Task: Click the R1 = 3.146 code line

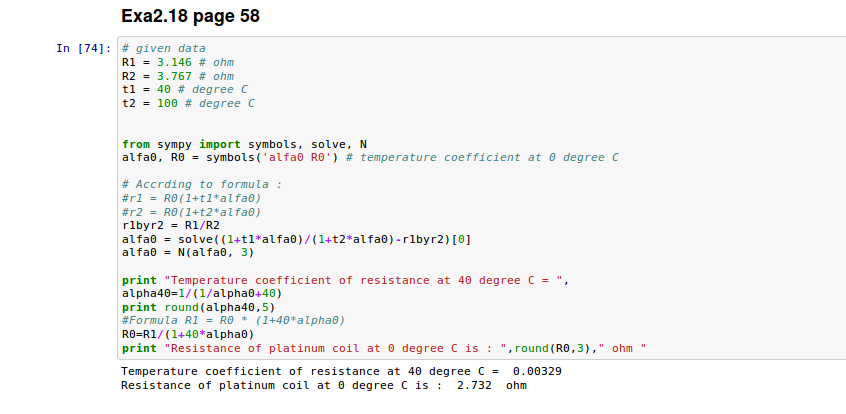Action: pyautogui.click(x=177, y=62)
